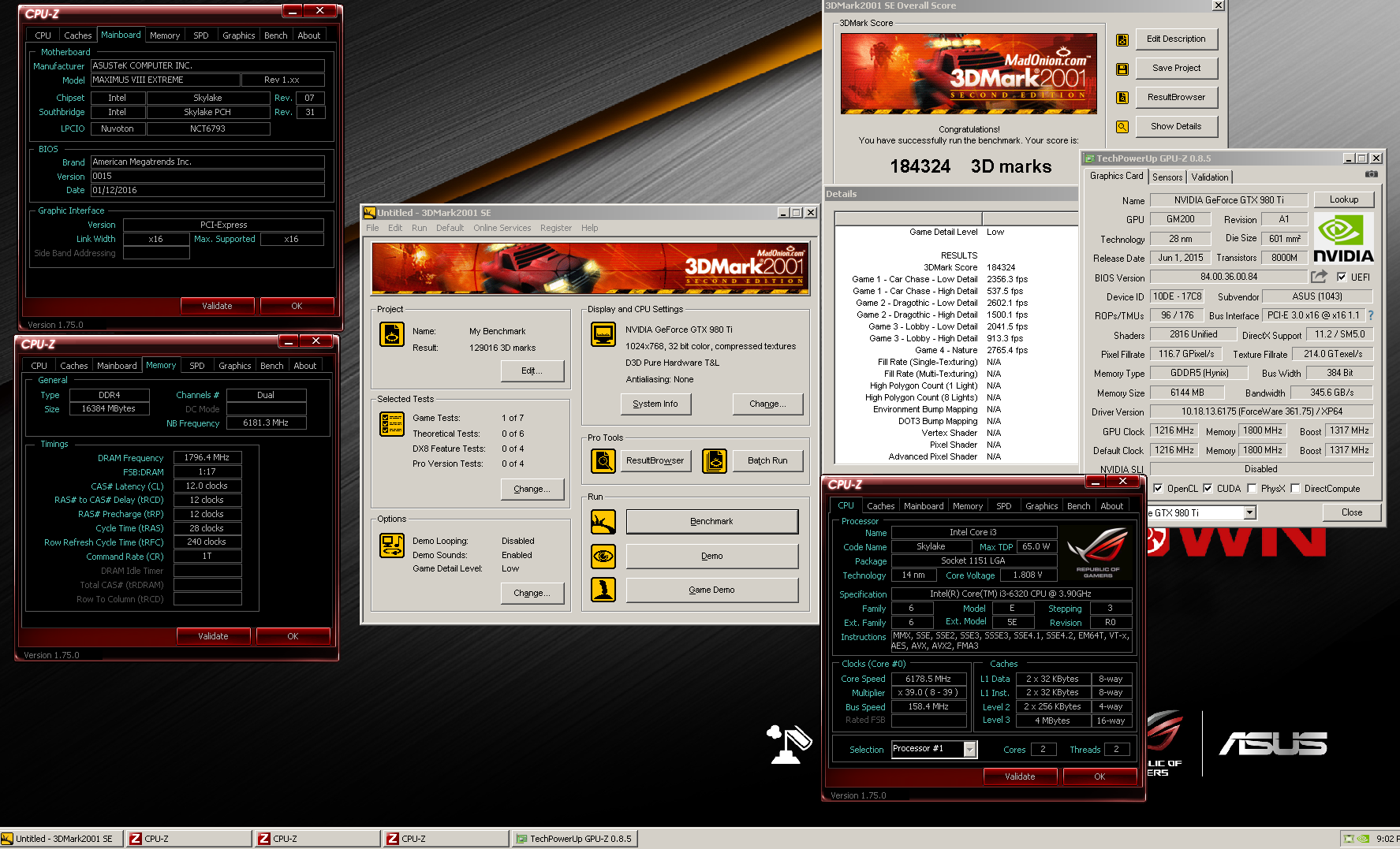Click Change... in the Selected Tests section
The width and height of the screenshot is (1400, 849).
point(532,489)
